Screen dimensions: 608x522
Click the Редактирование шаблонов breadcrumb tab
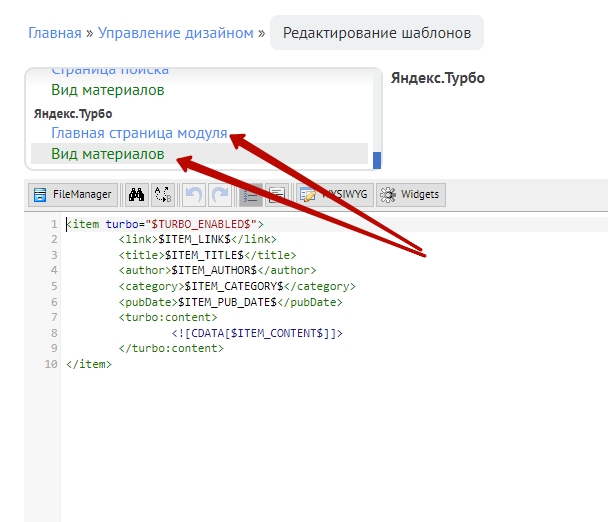click(x=376, y=33)
